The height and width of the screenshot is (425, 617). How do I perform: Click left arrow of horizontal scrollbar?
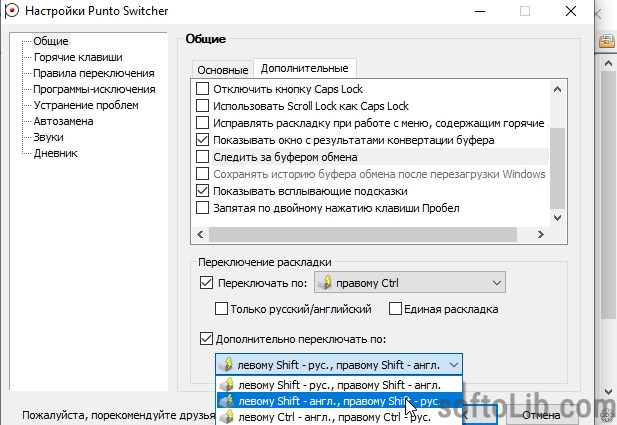click(x=200, y=235)
